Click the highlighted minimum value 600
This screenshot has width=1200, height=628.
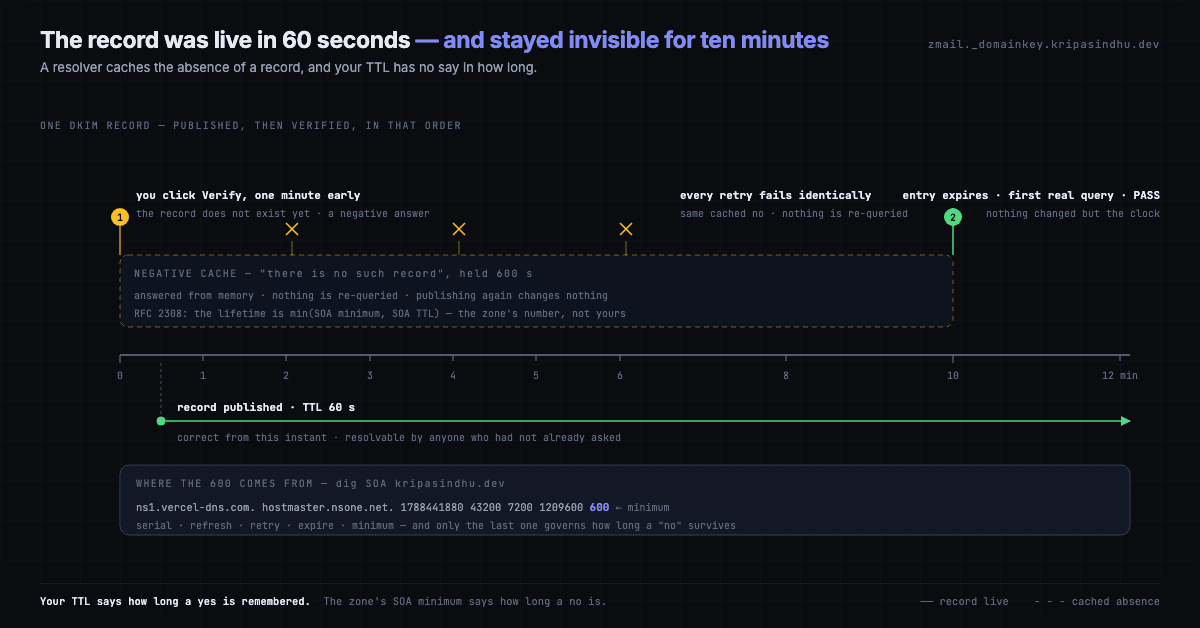click(599, 507)
